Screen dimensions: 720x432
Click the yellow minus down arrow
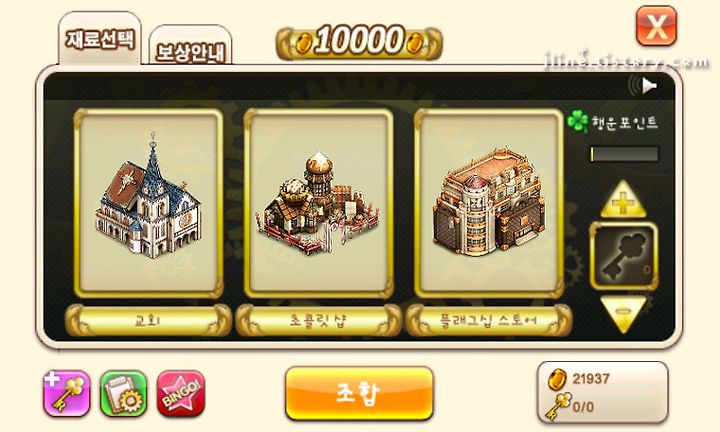pos(623,314)
